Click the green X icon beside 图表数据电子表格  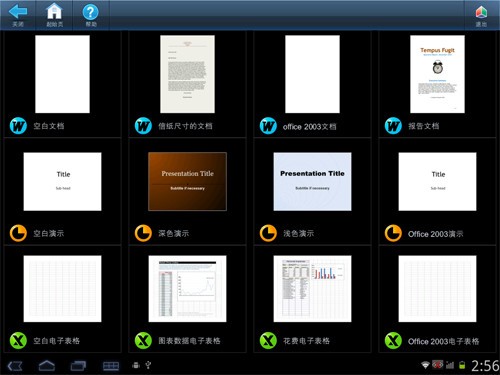[143, 341]
